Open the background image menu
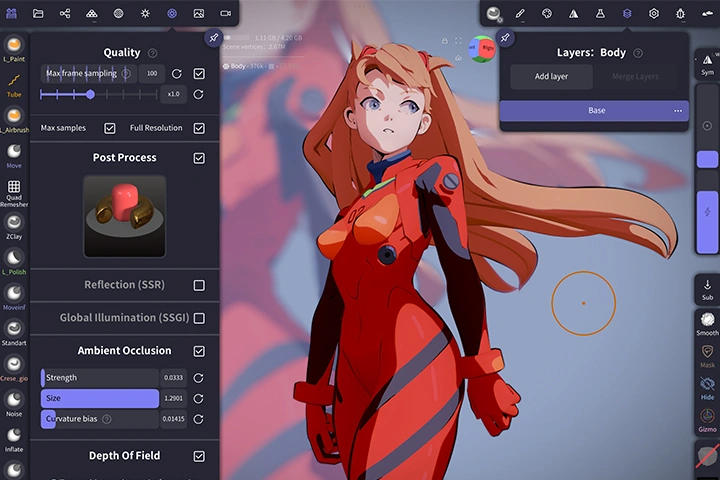 pos(199,13)
